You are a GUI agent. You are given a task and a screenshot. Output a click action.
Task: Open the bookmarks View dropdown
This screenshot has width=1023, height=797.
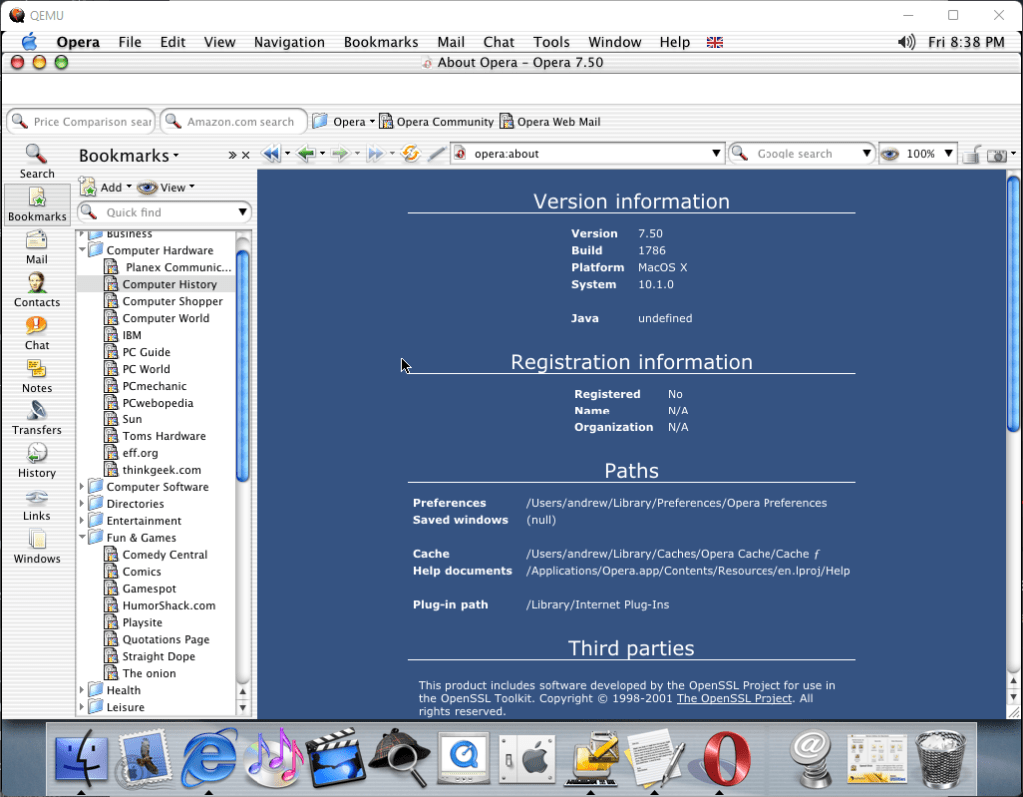166,187
